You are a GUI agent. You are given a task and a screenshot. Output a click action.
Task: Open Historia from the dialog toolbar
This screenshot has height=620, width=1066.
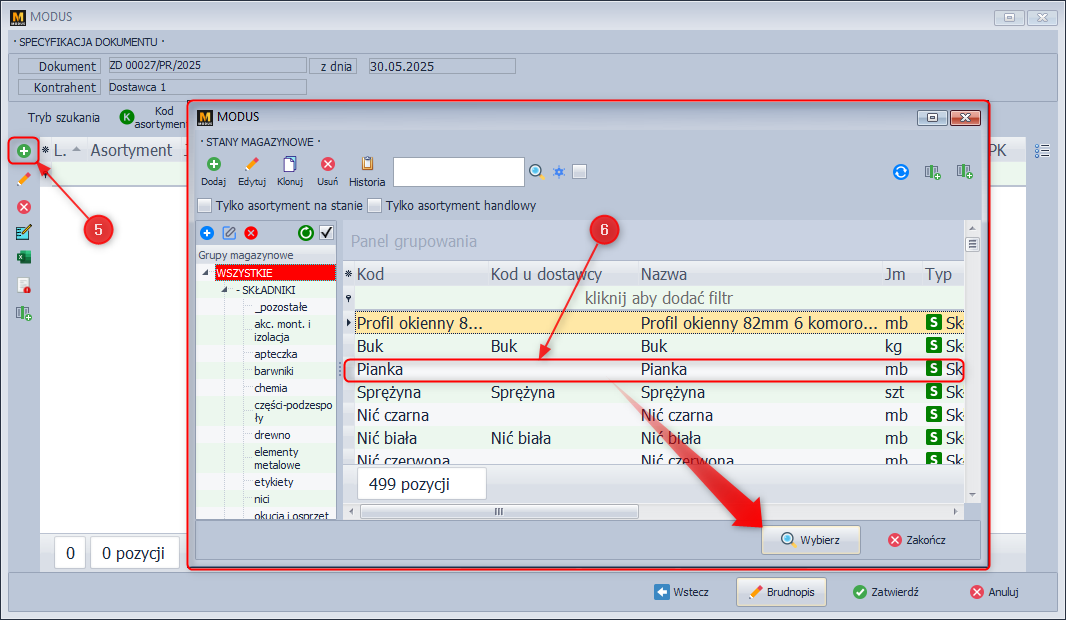[367, 165]
